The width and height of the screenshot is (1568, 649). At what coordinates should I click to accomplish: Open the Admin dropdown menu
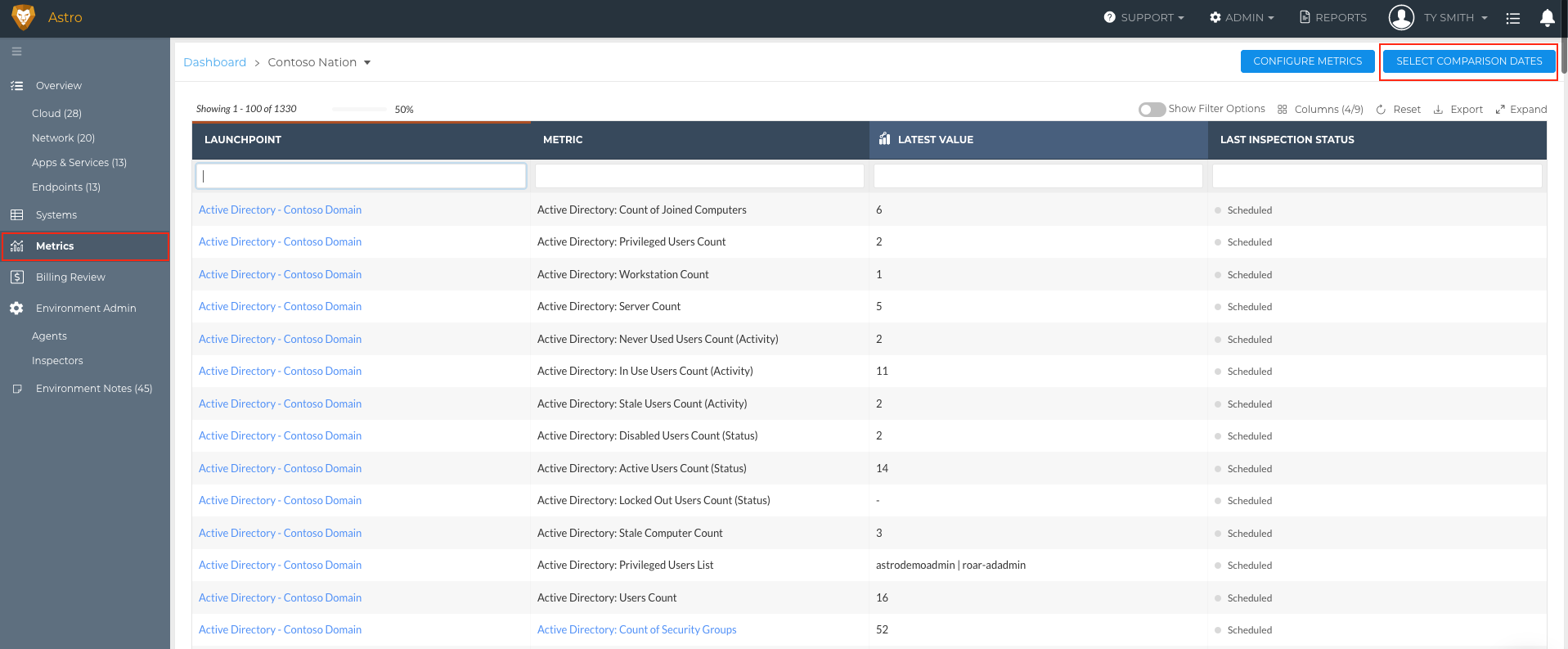(1242, 17)
